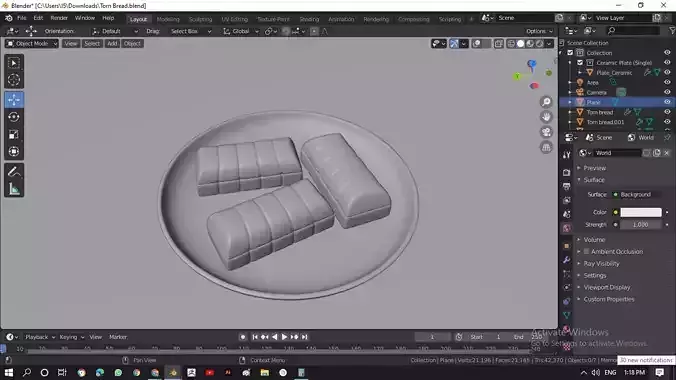Image resolution: width=676 pixels, height=380 pixels.
Task: Open the viewport View menu
Action: [x=71, y=44]
